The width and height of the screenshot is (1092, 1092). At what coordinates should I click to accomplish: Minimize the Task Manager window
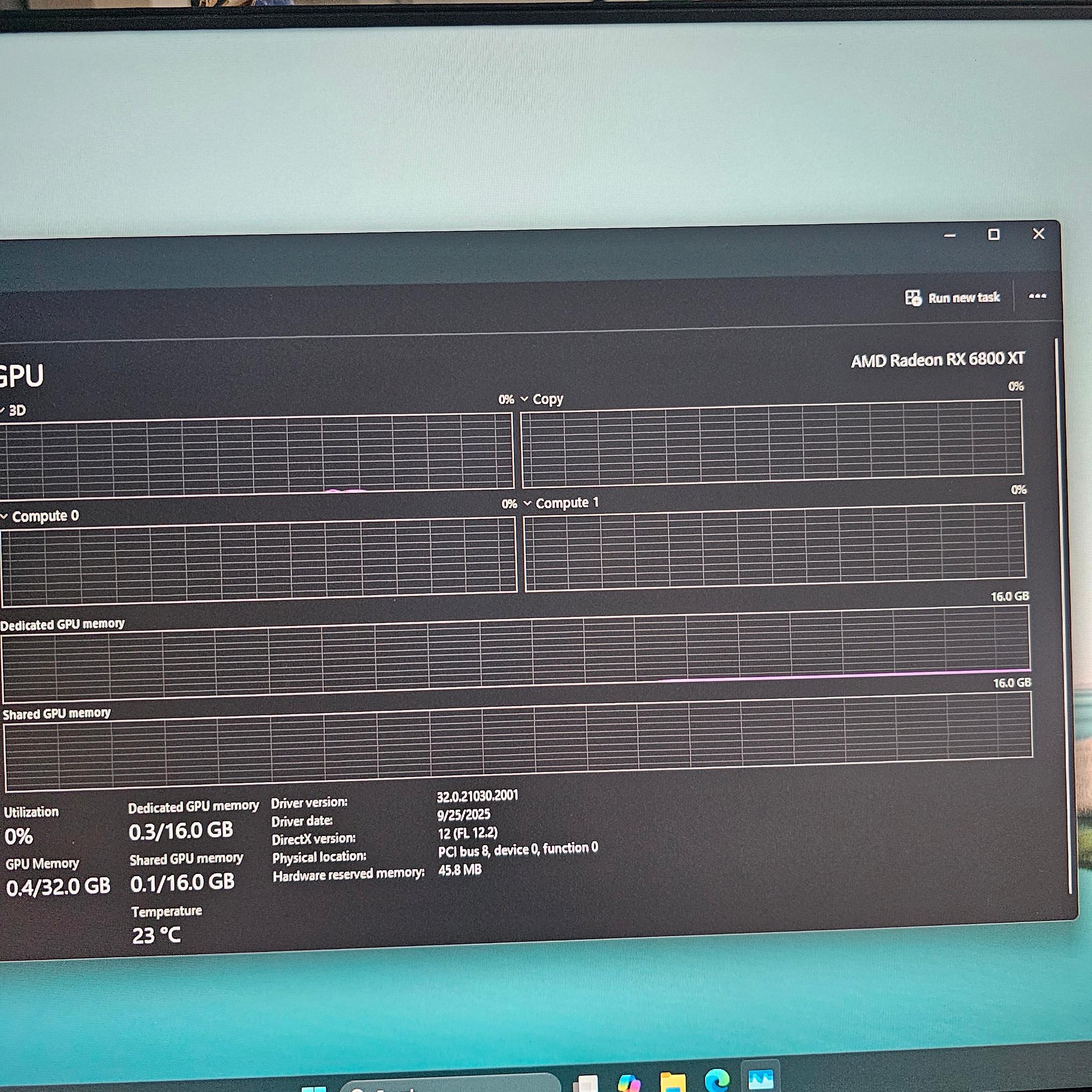tap(950, 235)
